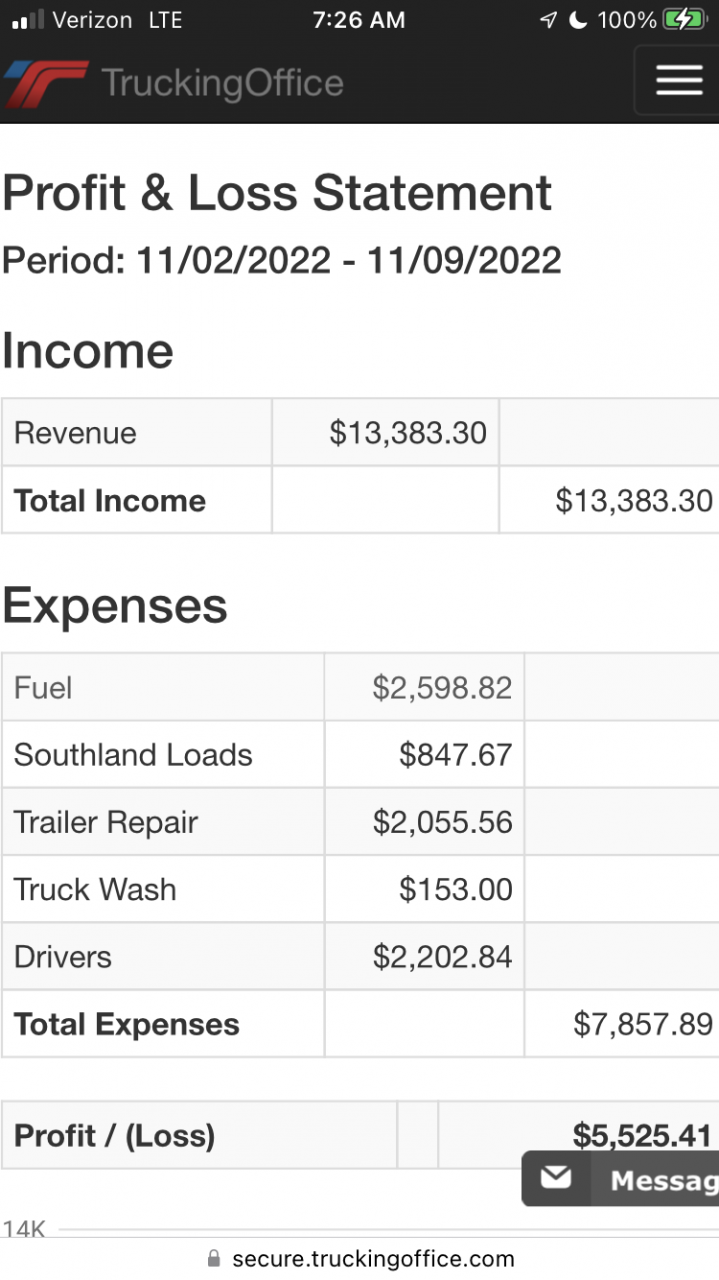Tap the Revenue amount $13,383.30
Screen dimensions: 719x1280
coord(408,433)
